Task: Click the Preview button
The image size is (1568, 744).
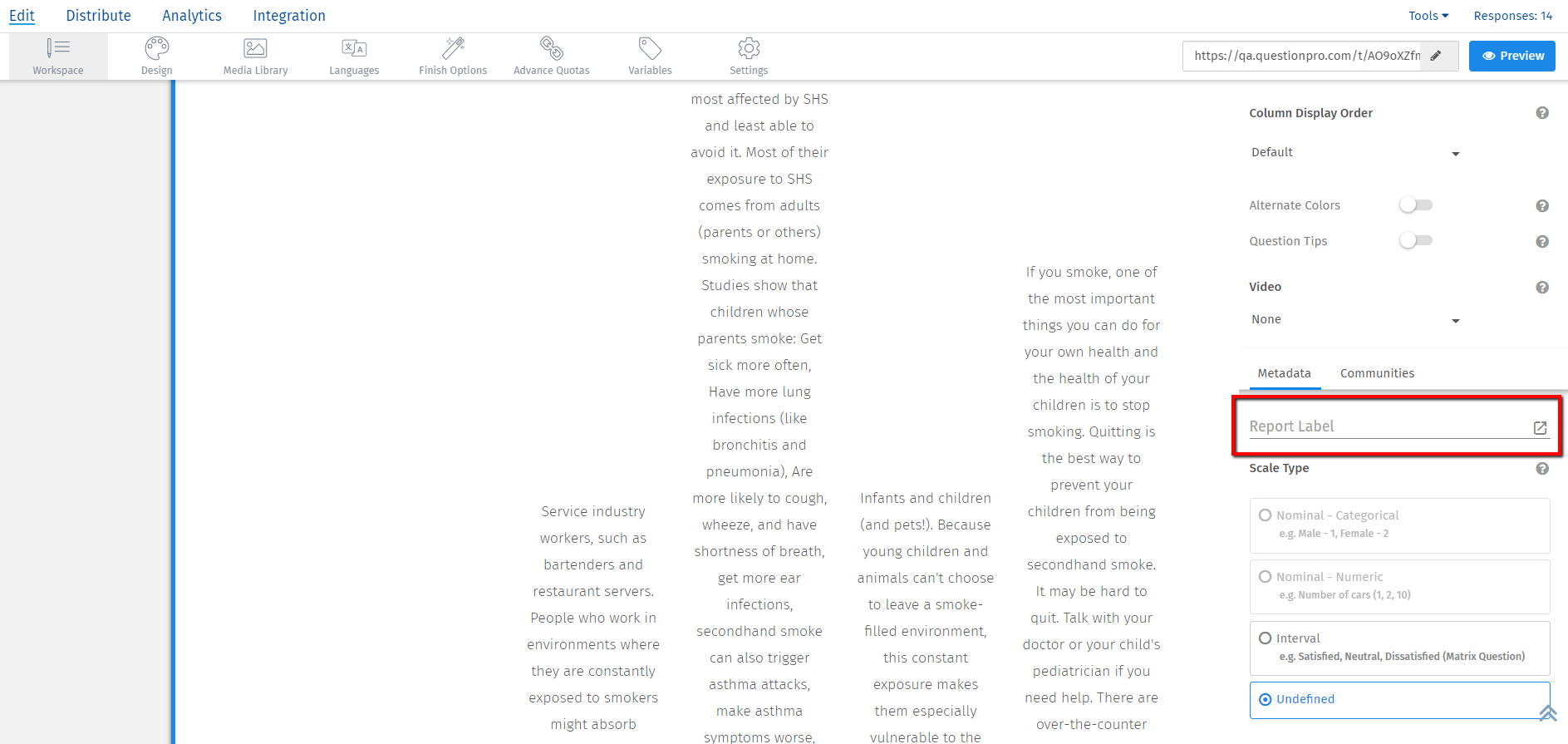Action: pyautogui.click(x=1512, y=56)
